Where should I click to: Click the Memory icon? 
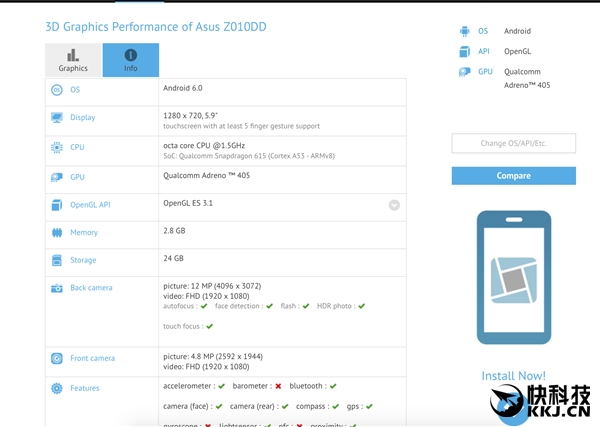(57, 232)
